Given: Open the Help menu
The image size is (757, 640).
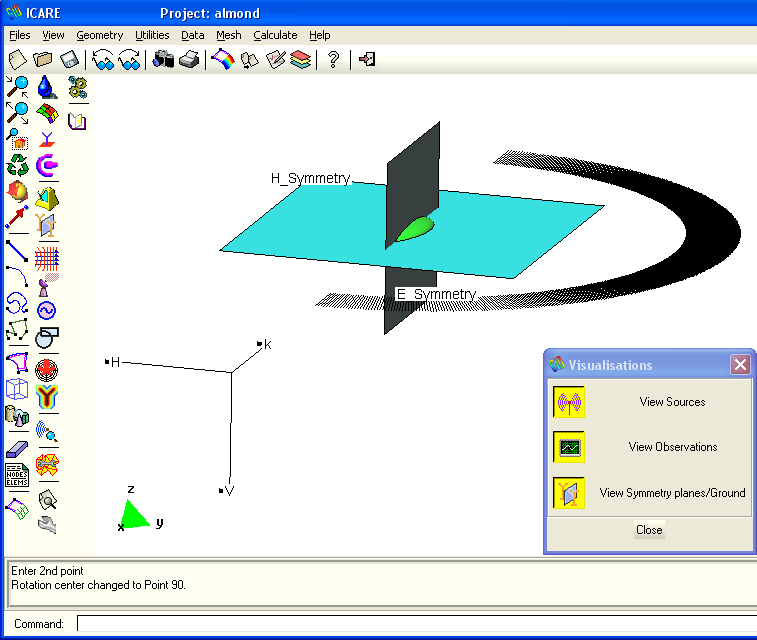Looking at the screenshot, I should pyautogui.click(x=320, y=35).
